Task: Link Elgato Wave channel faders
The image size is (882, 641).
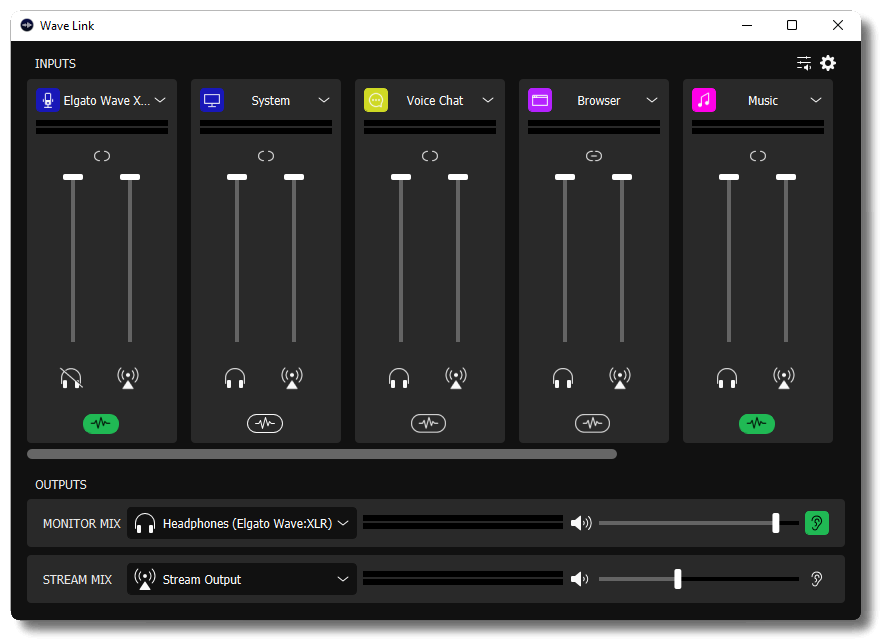Action: pos(102,156)
